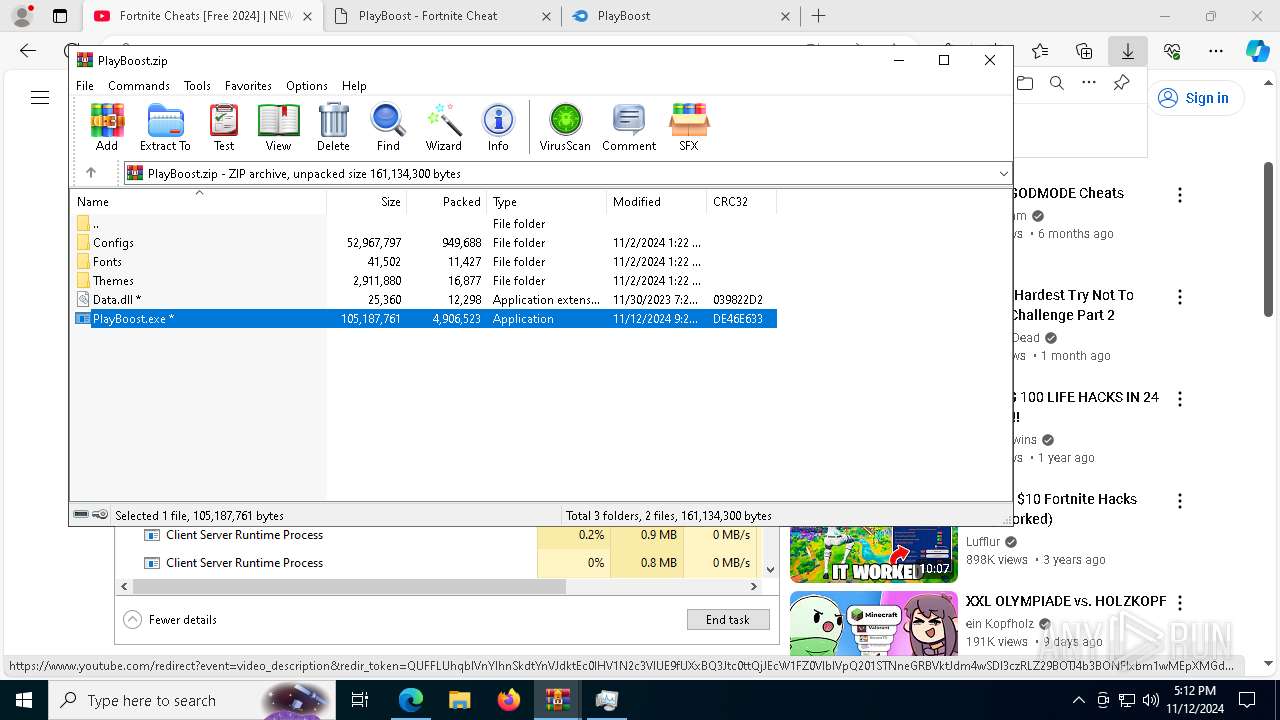1280x720 pixels.
Task: Sort by the Modified column header
Action: pos(656,201)
